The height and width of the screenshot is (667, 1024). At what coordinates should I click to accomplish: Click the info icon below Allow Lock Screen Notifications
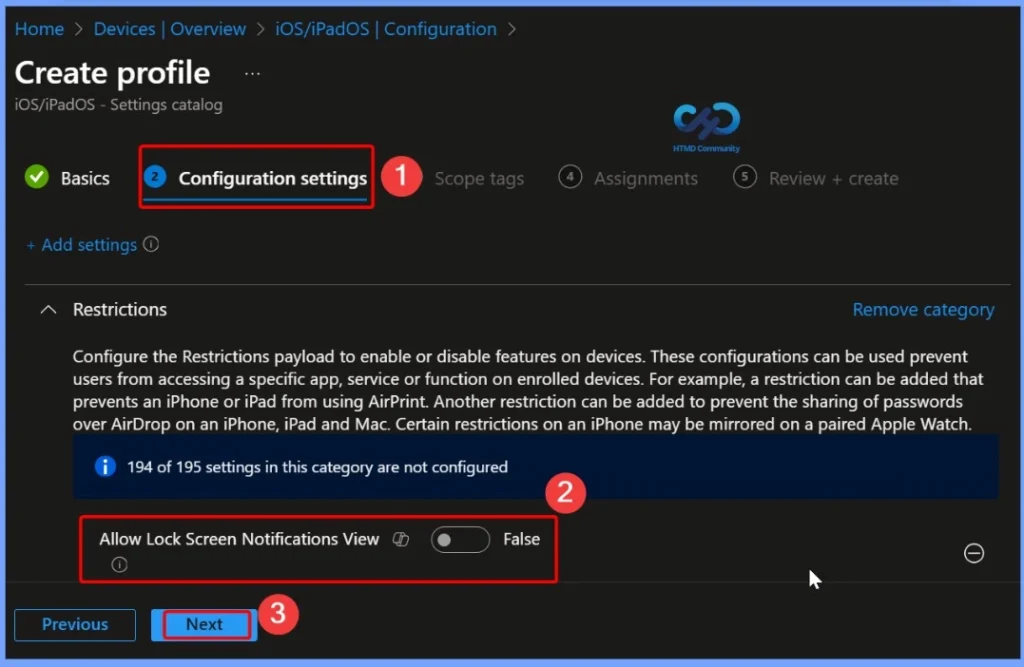coord(119,565)
